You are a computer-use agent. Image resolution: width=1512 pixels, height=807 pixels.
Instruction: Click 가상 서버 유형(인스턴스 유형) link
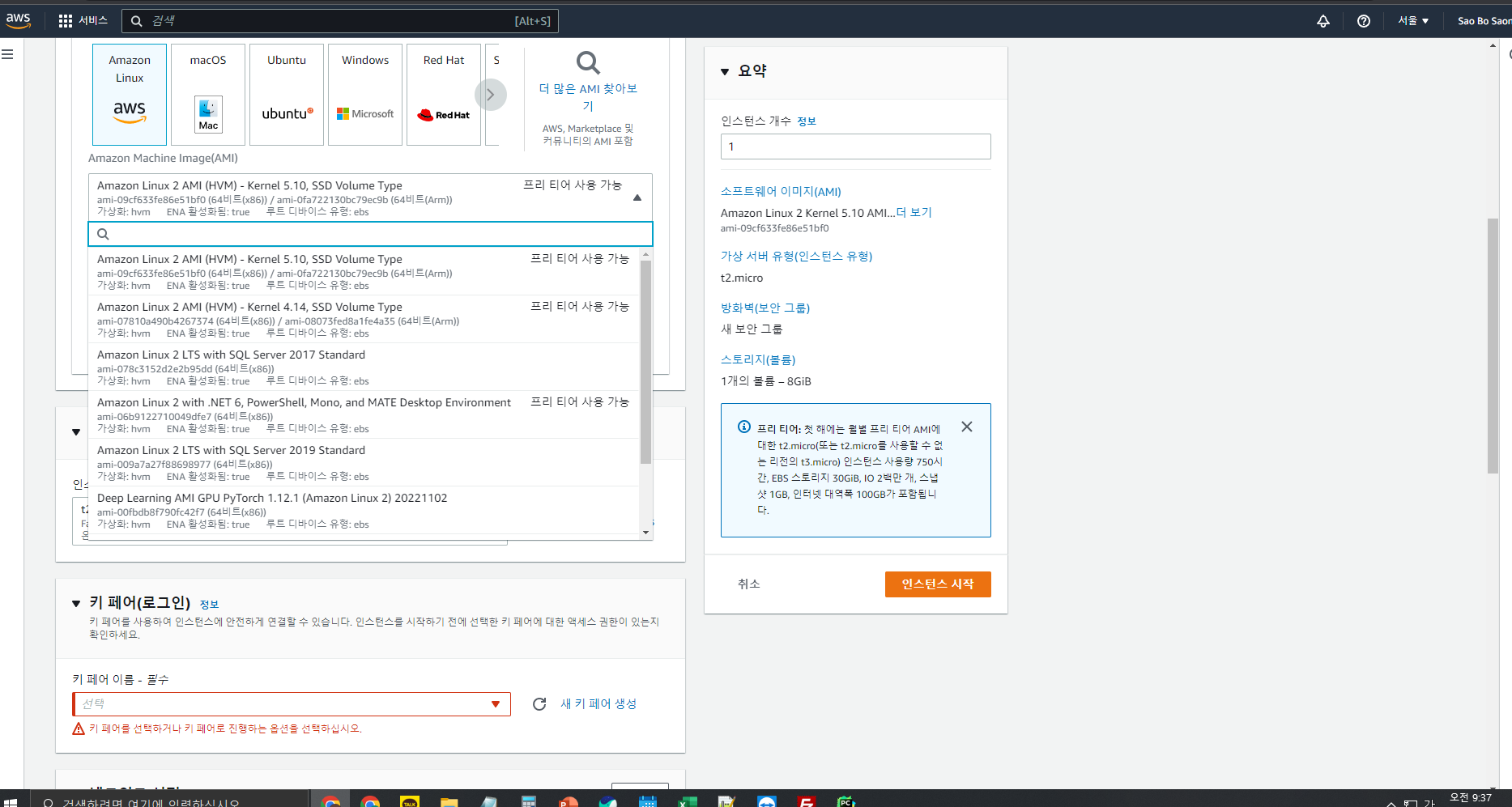[x=796, y=257]
